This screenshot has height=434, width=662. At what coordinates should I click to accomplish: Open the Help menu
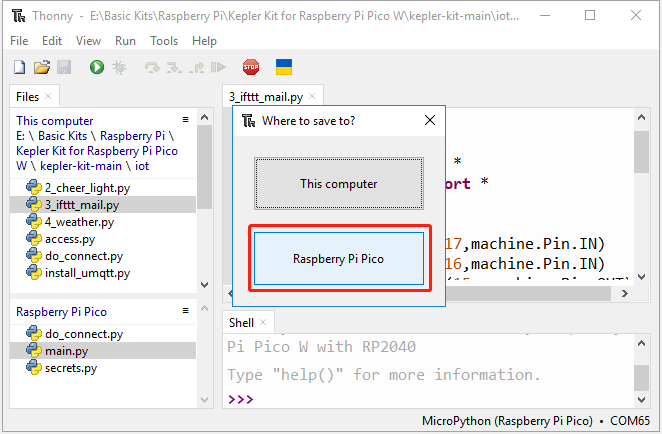click(x=204, y=41)
